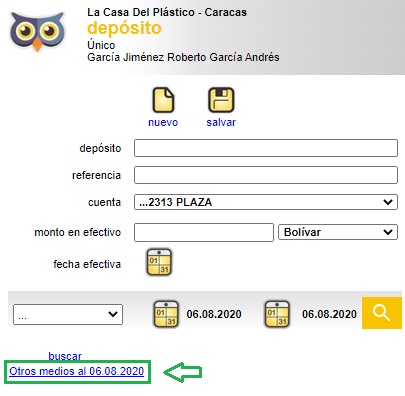Click the salvar text link
Screen dimensions: 405x396
click(221, 122)
